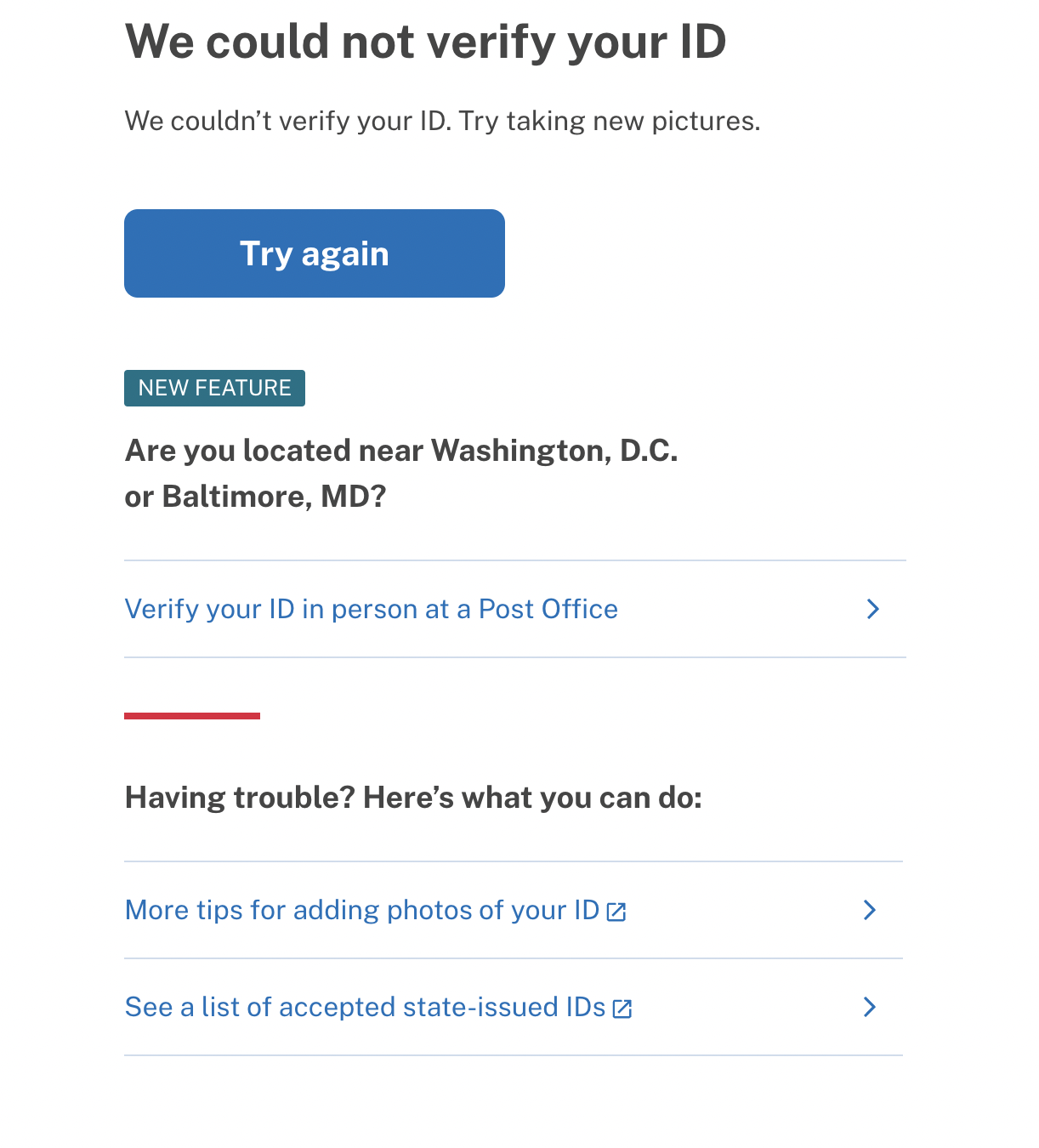Screen dimensions: 1039x1148
Task: Click external link icon after state-issued IDs text
Action: [622, 1009]
